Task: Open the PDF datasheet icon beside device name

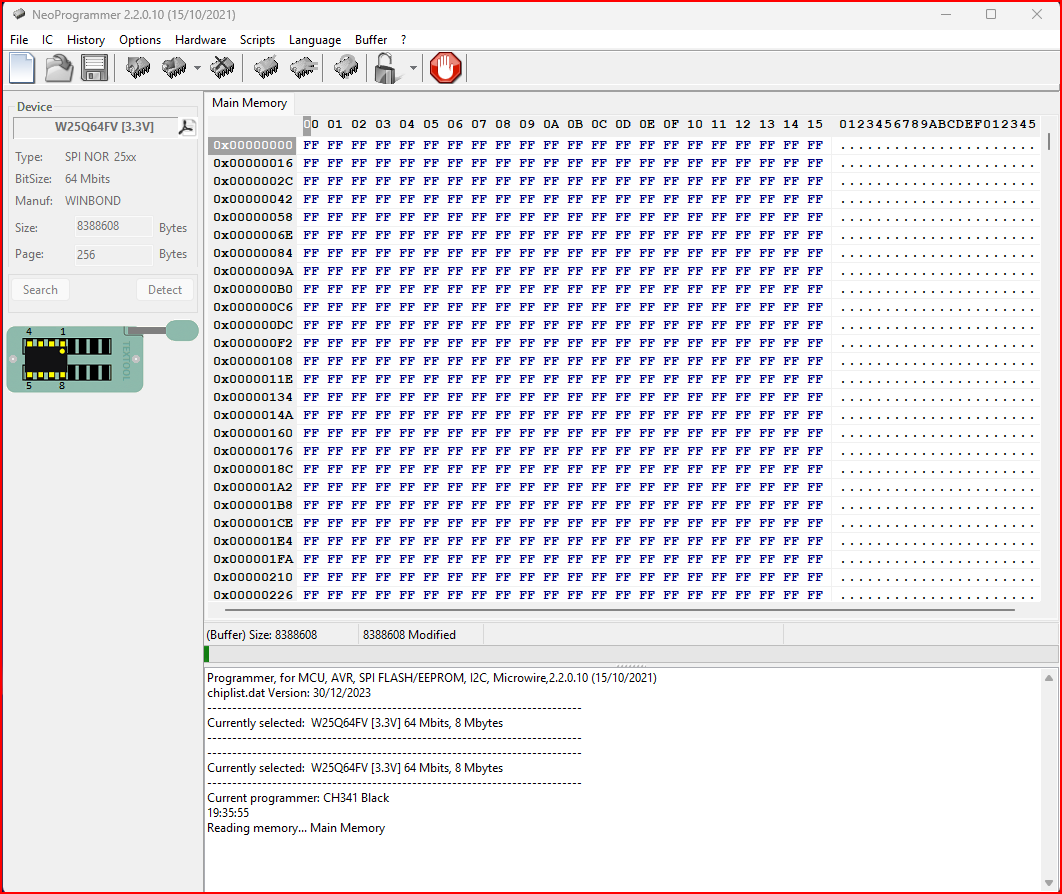Action: pos(186,127)
